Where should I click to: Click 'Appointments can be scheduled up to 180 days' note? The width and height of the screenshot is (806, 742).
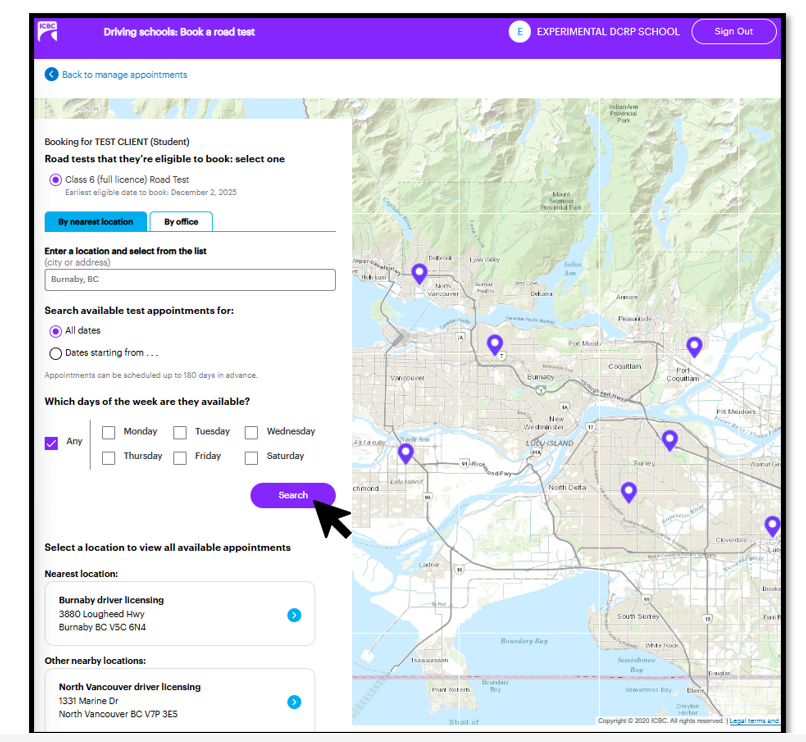pyautogui.click(x=151, y=375)
